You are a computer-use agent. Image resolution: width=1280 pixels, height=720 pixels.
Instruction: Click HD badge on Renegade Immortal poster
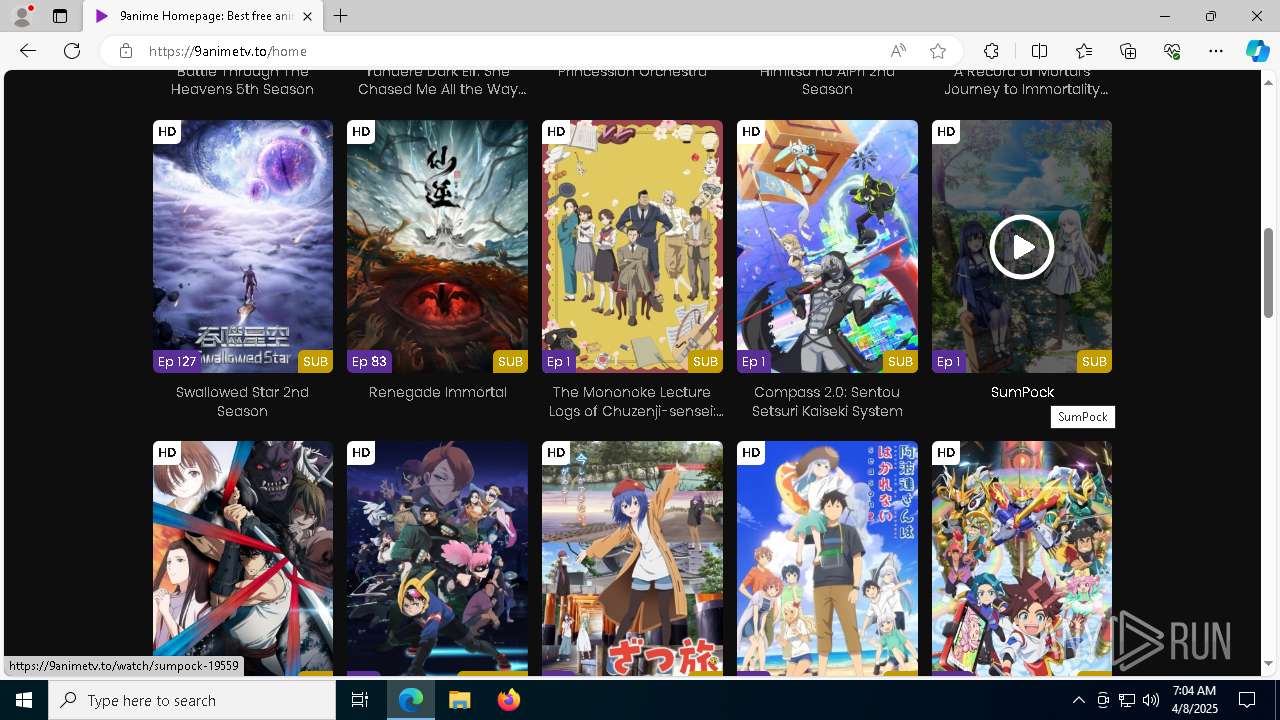pos(361,132)
